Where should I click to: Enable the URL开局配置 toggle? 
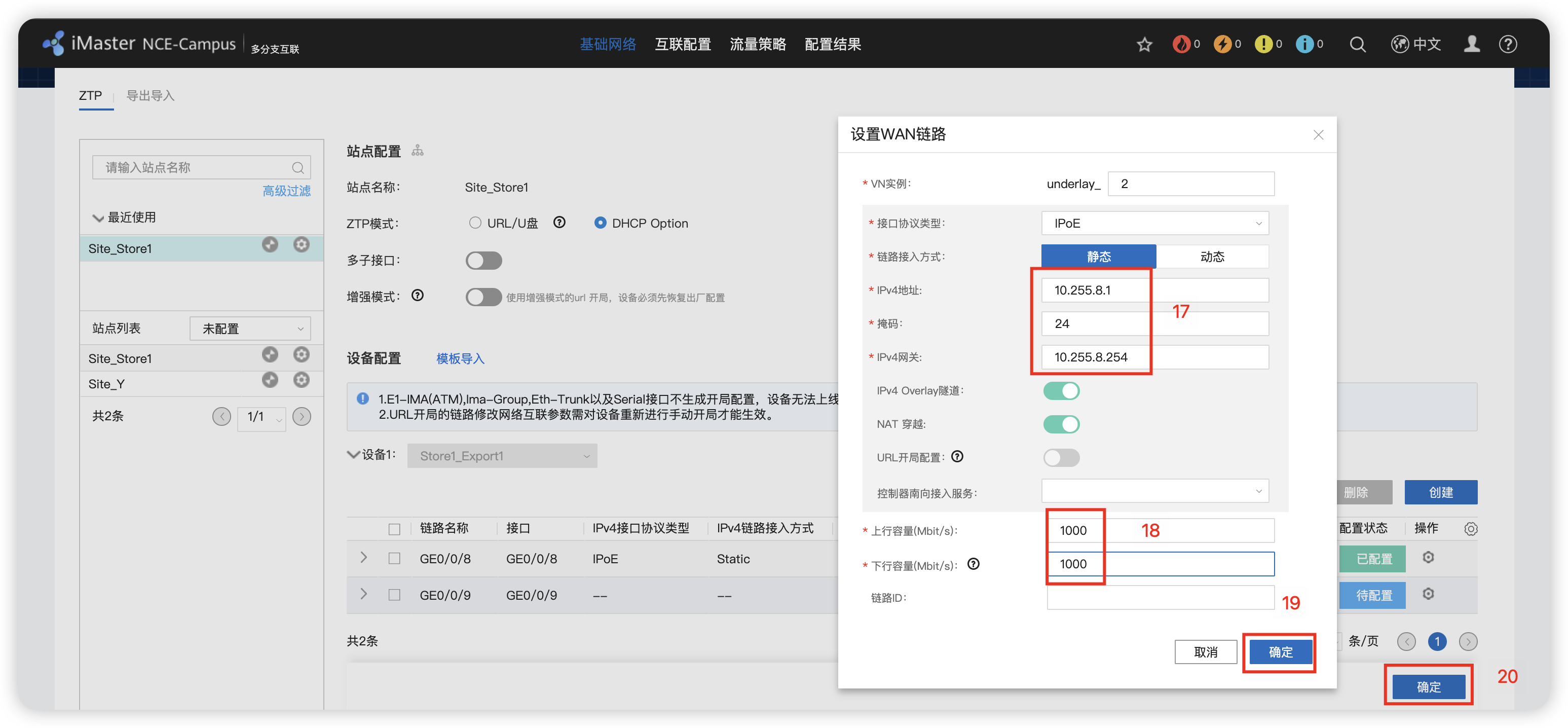pos(1061,458)
